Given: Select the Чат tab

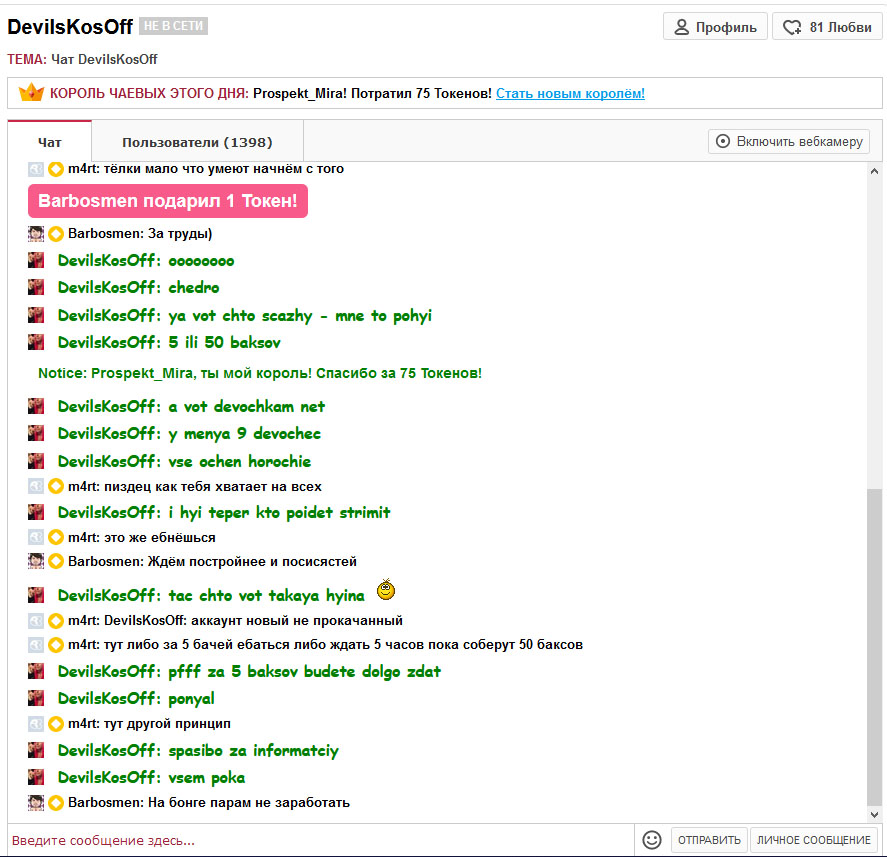Looking at the screenshot, I should coord(50,142).
